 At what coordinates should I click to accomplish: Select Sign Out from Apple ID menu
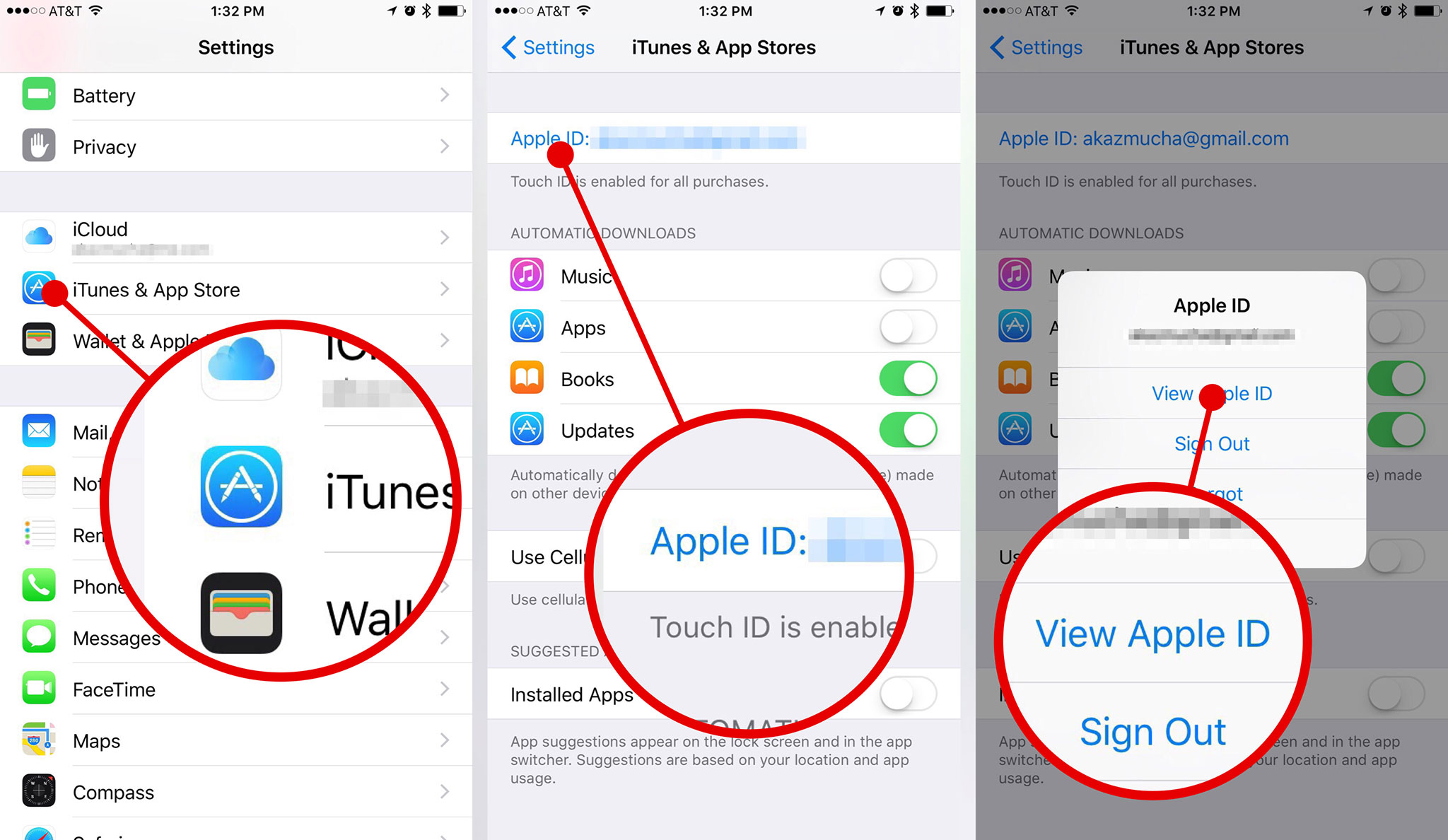1210,442
